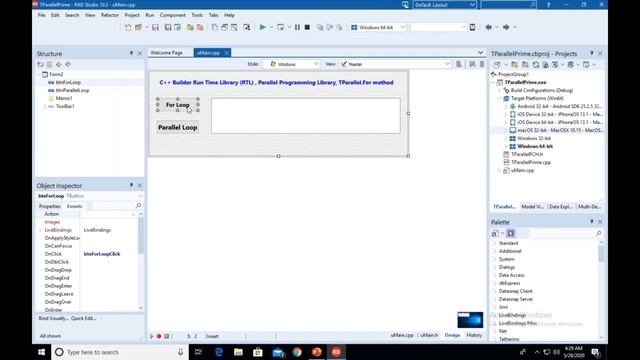
Task: Click the Quick Edit link
Action: coord(84,318)
